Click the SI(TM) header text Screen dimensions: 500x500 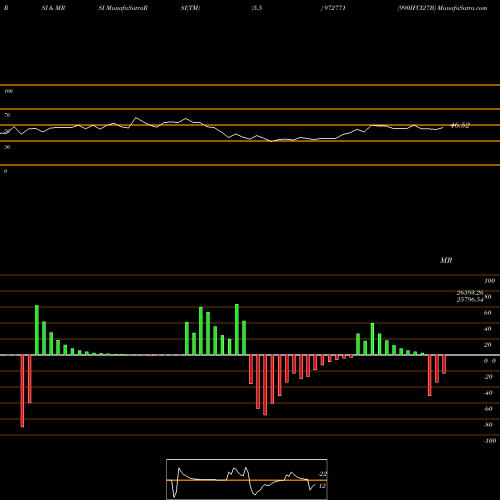tap(190, 8)
